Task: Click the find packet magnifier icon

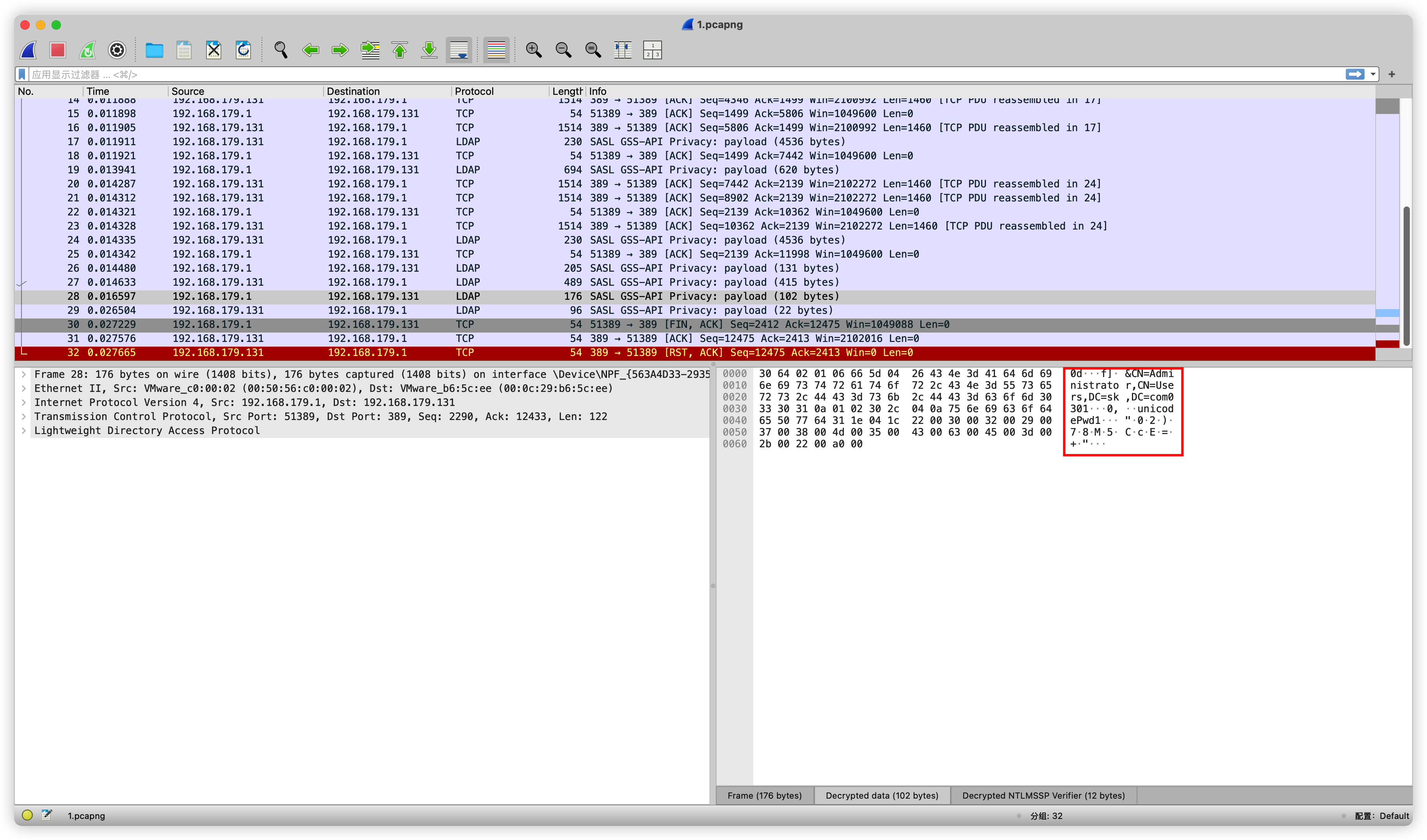Action: (x=281, y=50)
